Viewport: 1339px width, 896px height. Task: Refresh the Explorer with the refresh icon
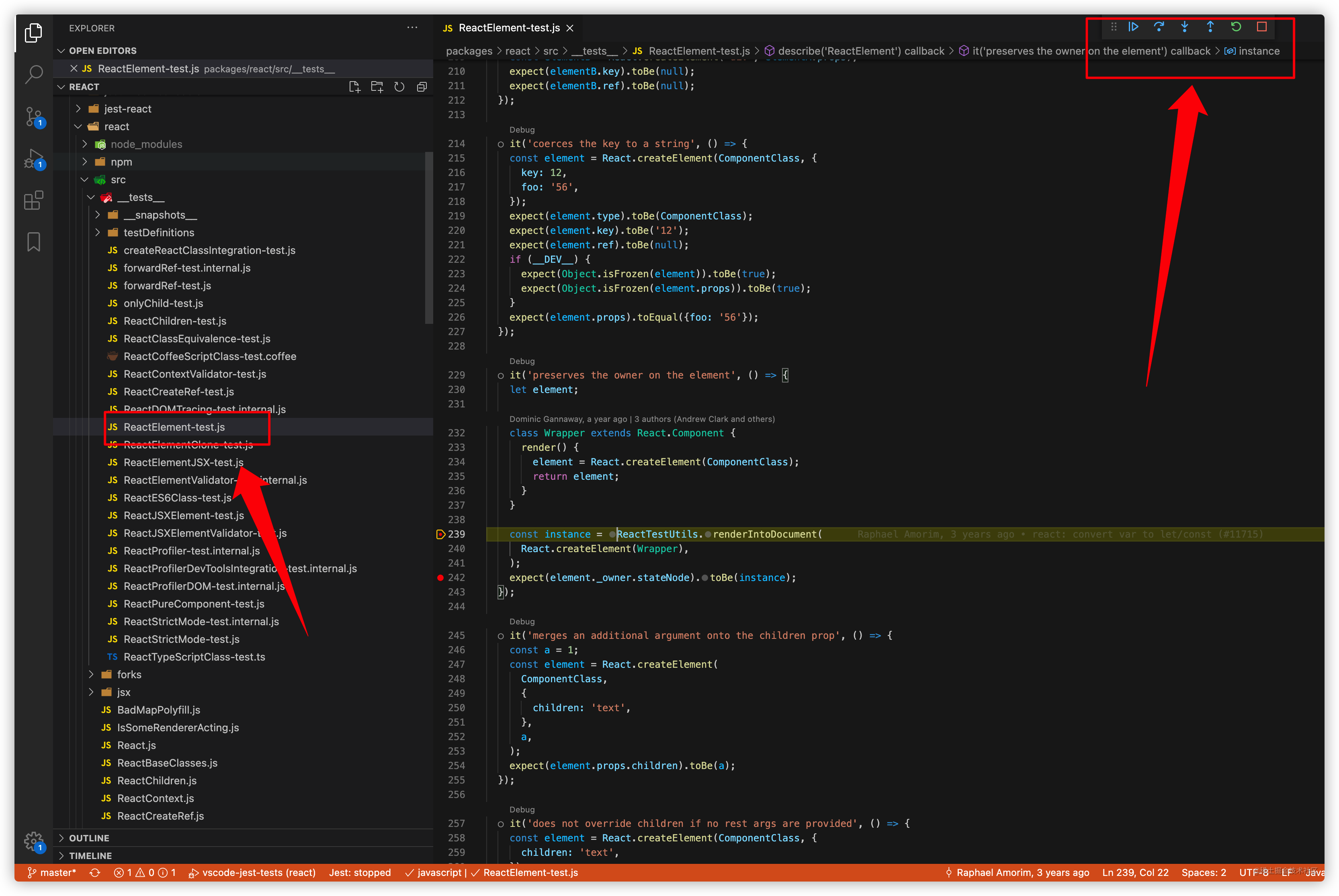pyautogui.click(x=399, y=86)
